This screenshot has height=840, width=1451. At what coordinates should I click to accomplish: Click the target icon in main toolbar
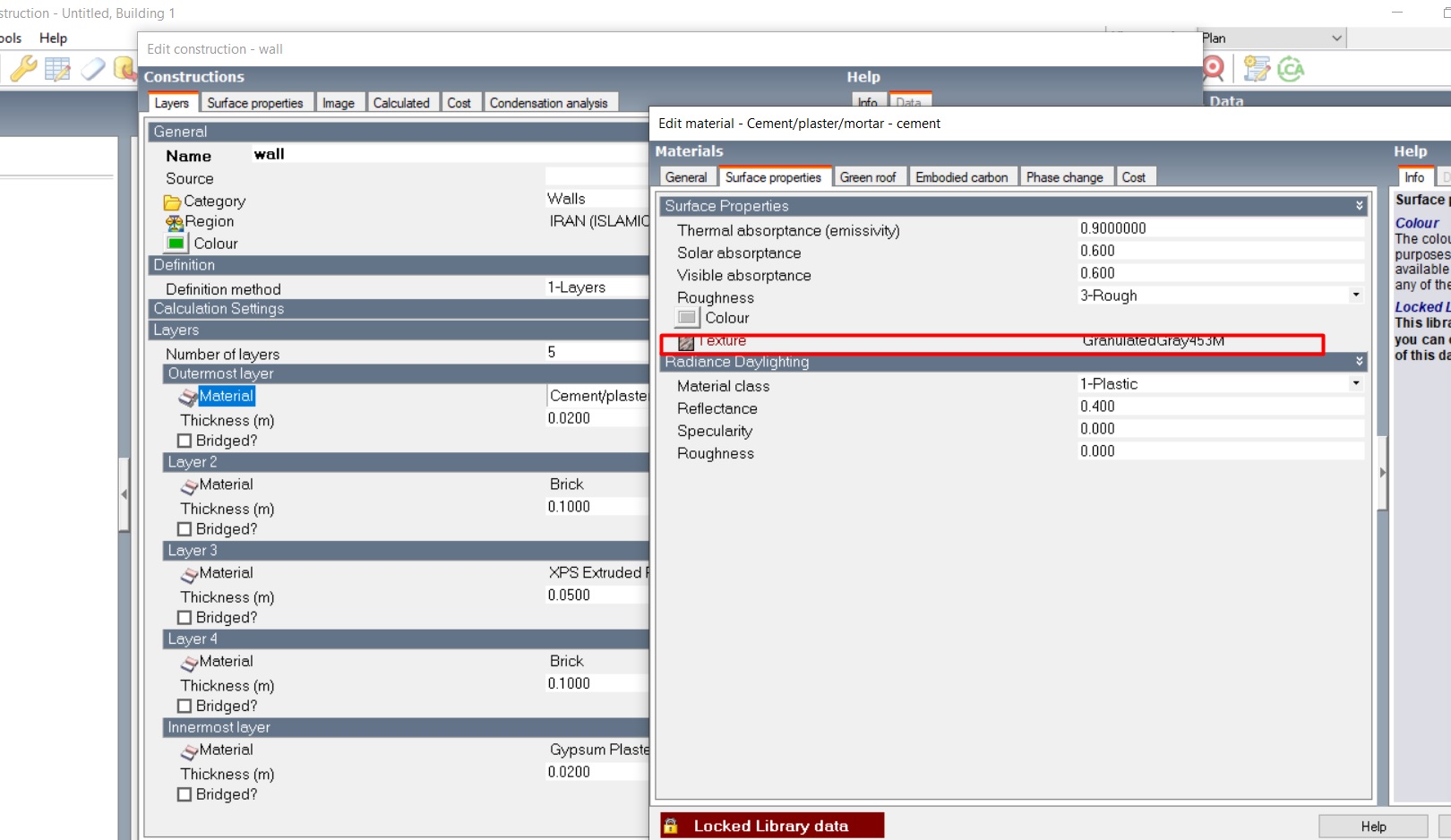pyautogui.click(x=1214, y=68)
